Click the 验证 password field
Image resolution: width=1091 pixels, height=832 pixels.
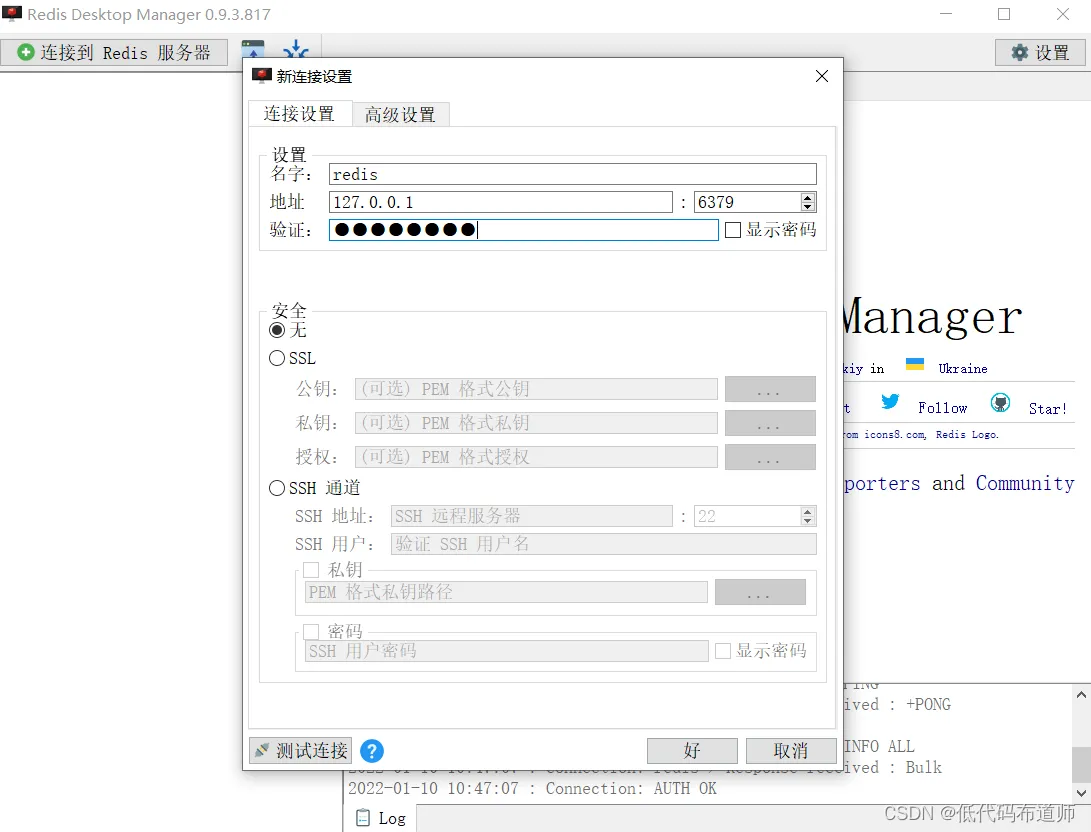point(524,230)
